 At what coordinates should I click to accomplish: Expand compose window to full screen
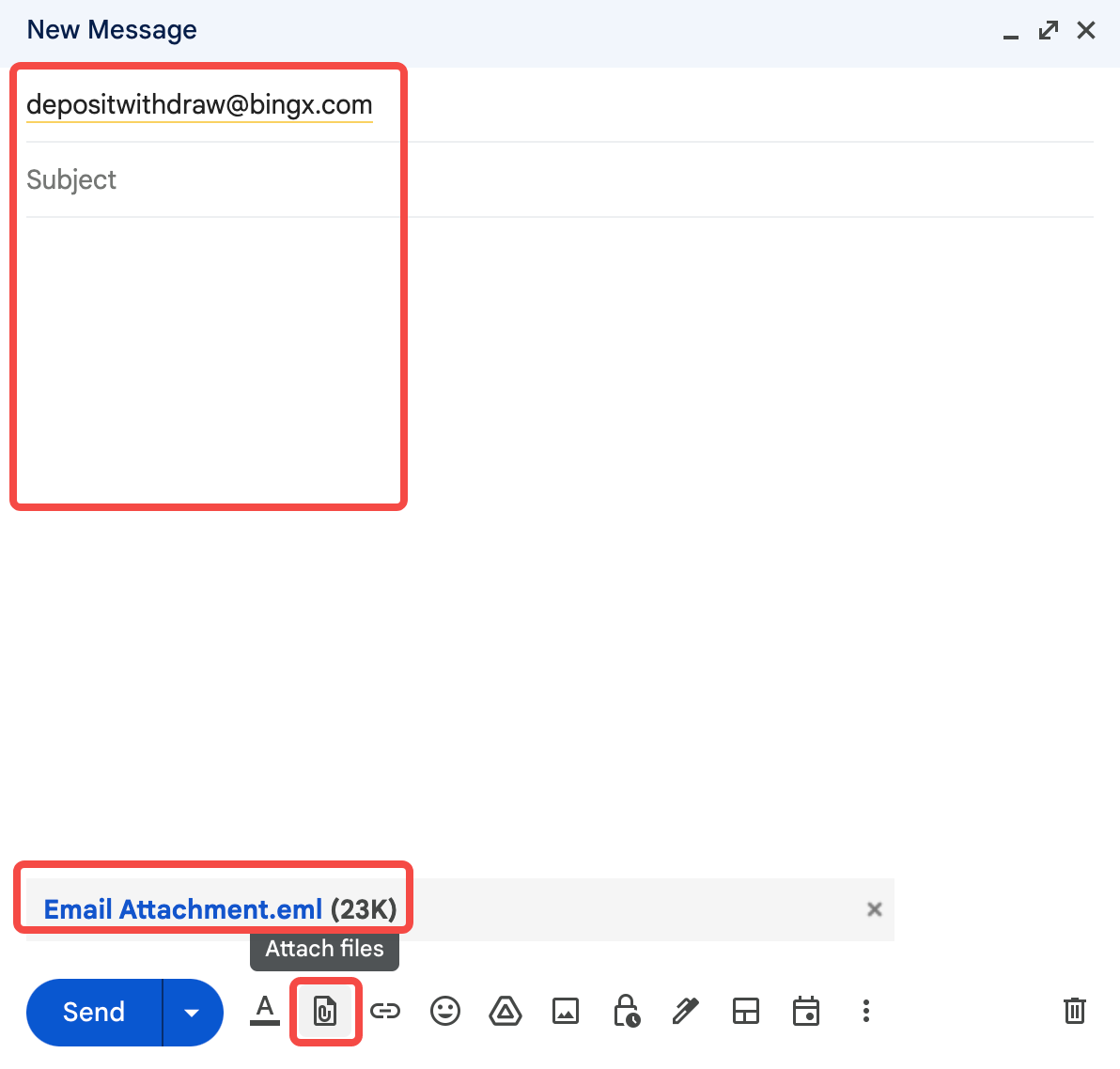pos(1049,31)
